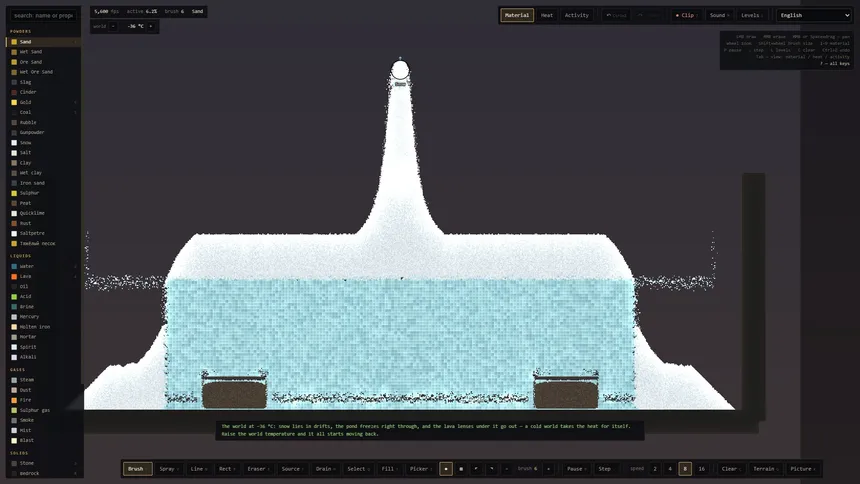The height and width of the screenshot is (484, 860).
Task: Pause the simulation
Action: pos(574,469)
